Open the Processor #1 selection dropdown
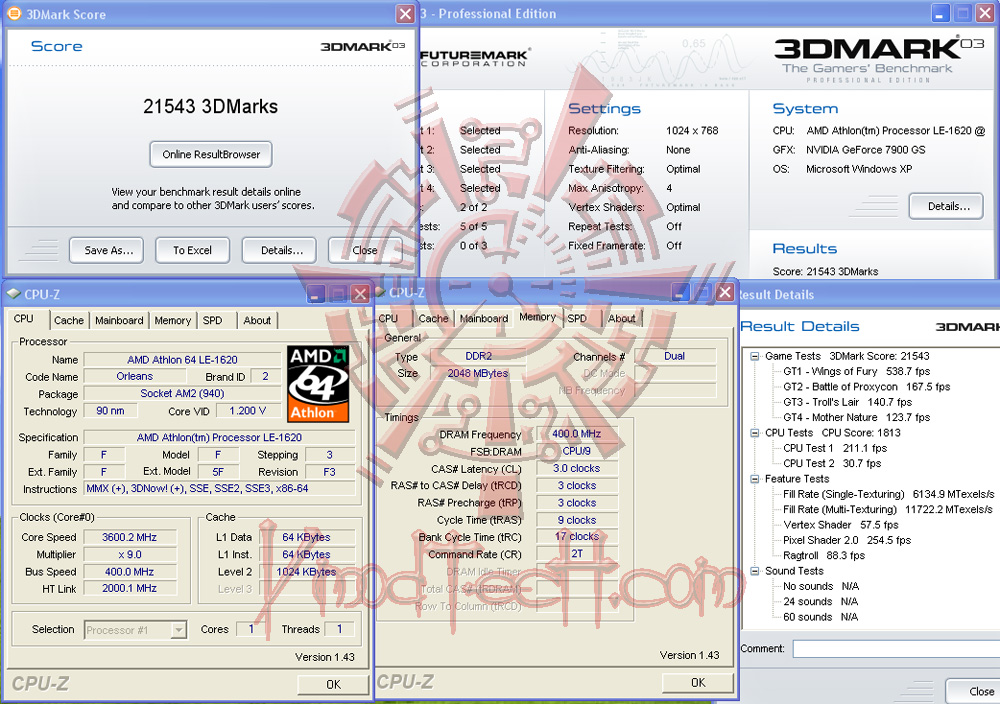Screen dimensions: 1000x704 point(179,630)
